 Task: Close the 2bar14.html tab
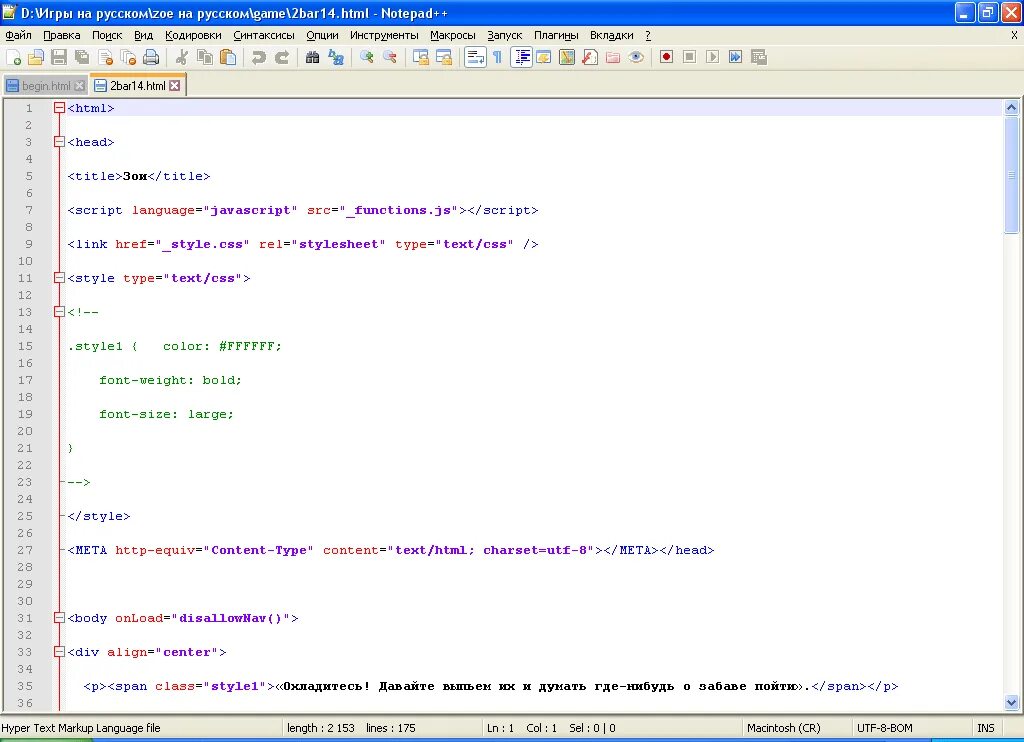click(175, 86)
